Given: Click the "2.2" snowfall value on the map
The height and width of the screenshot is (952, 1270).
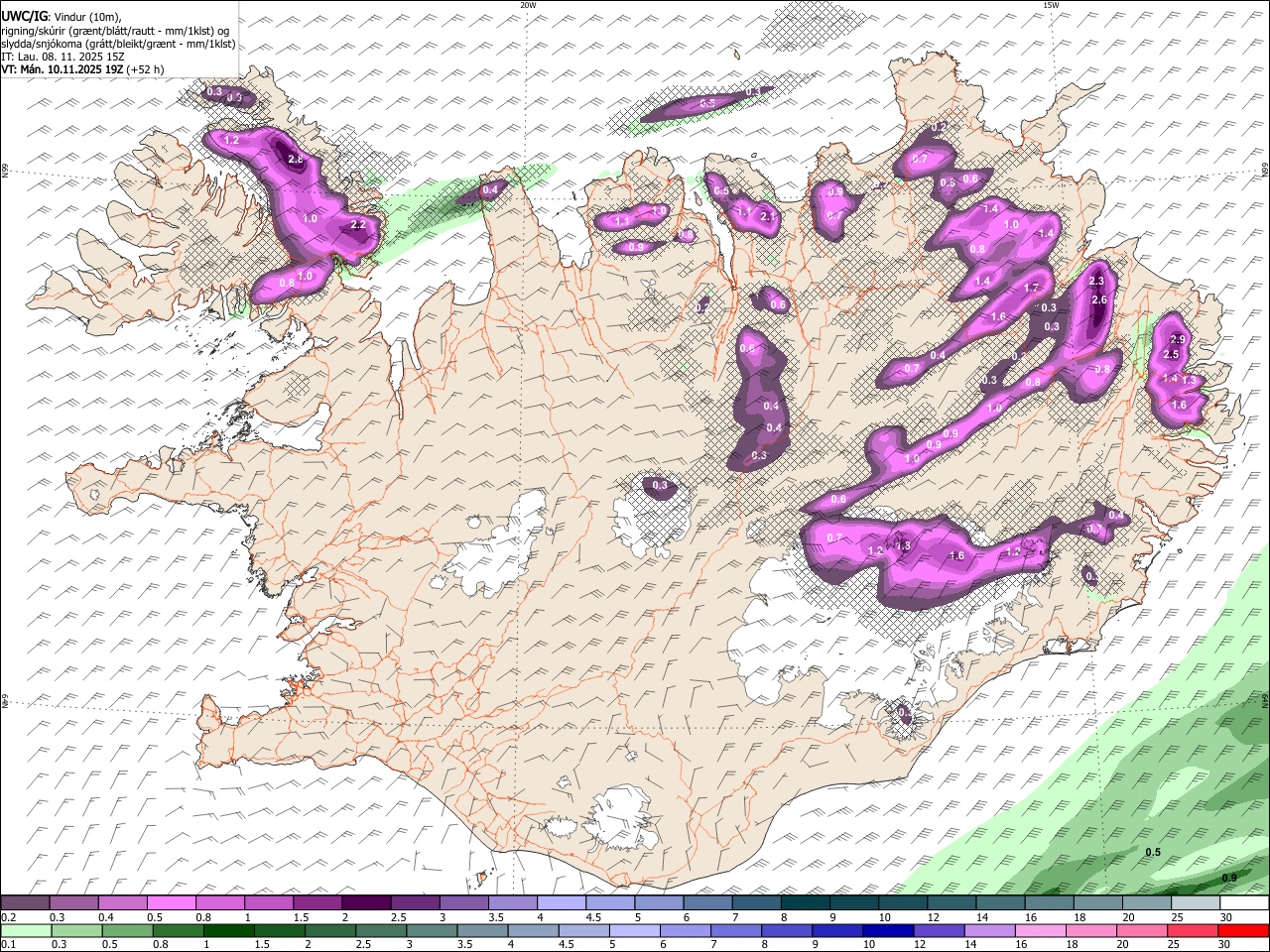Looking at the screenshot, I should coord(359,225).
